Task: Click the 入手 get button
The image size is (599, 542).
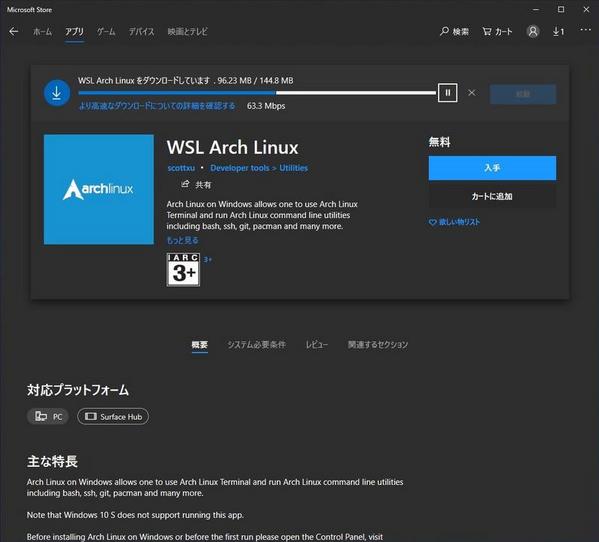Action: (x=492, y=168)
